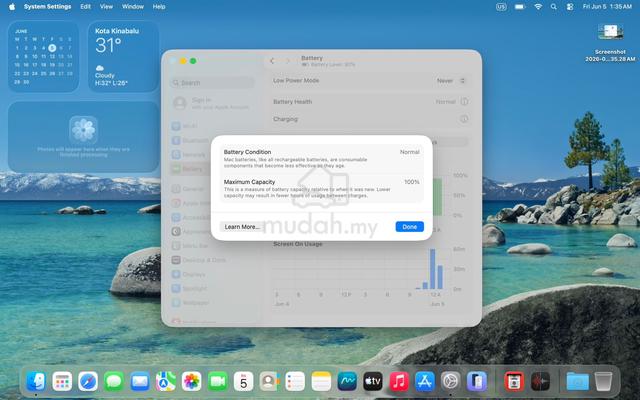Open the Trash in the Dock
640x400 pixels.
click(603, 382)
